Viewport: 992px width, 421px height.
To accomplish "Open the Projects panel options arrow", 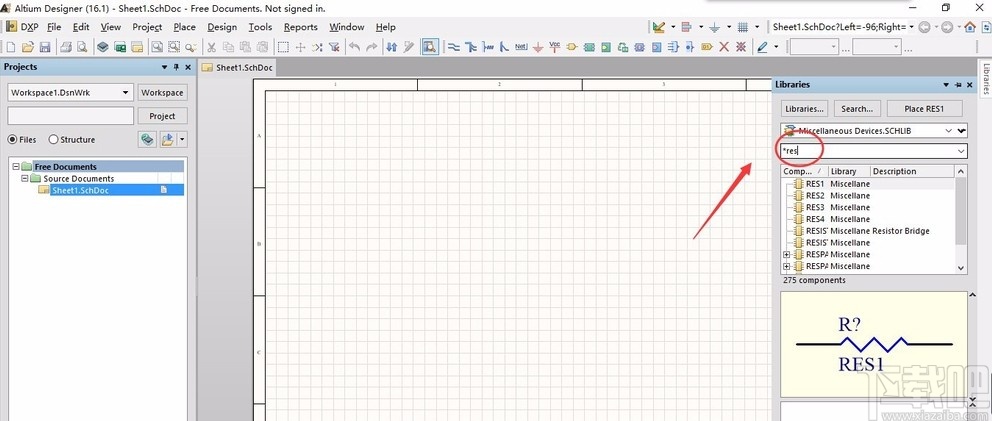I will [164, 67].
